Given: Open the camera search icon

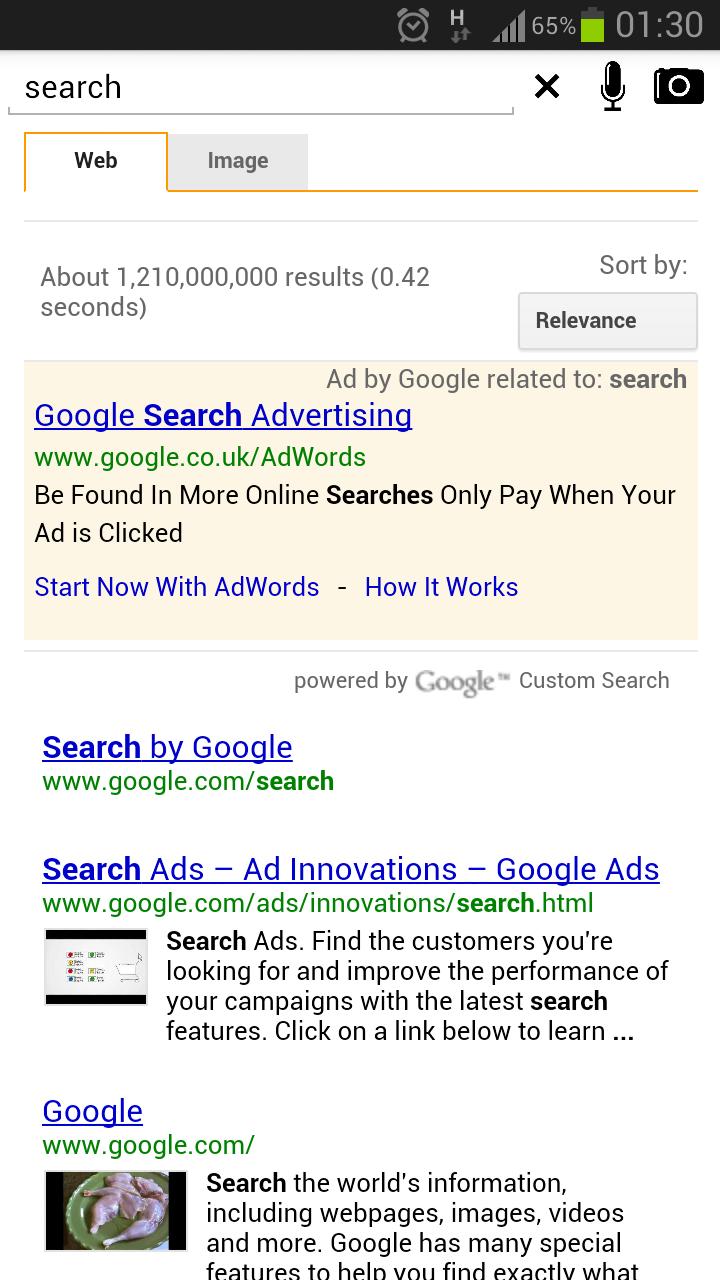Looking at the screenshot, I should click(x=678, y=86).
